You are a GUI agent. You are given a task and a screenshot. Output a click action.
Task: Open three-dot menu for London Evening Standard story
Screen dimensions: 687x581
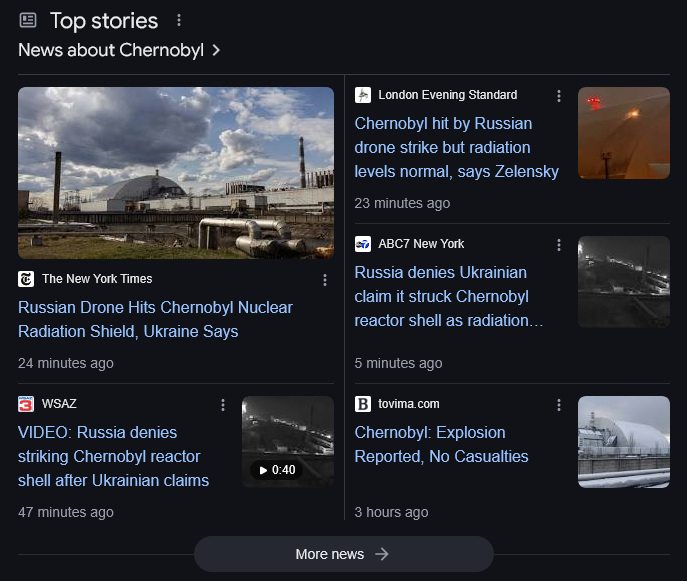559,96
